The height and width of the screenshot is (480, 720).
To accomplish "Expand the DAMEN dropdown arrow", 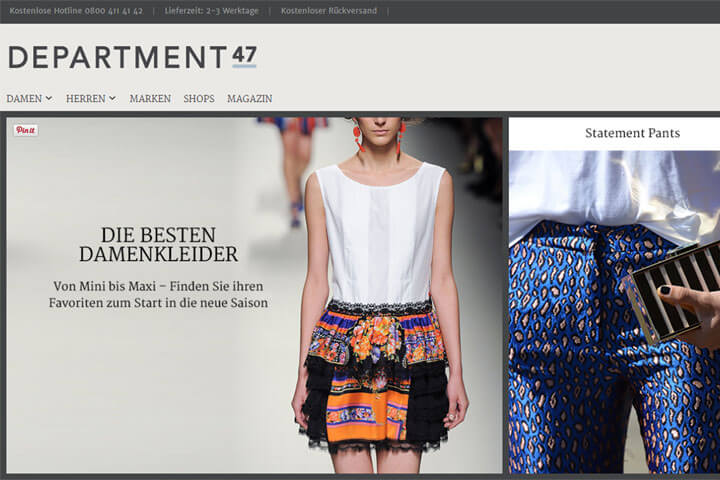I will coord(49,98).
